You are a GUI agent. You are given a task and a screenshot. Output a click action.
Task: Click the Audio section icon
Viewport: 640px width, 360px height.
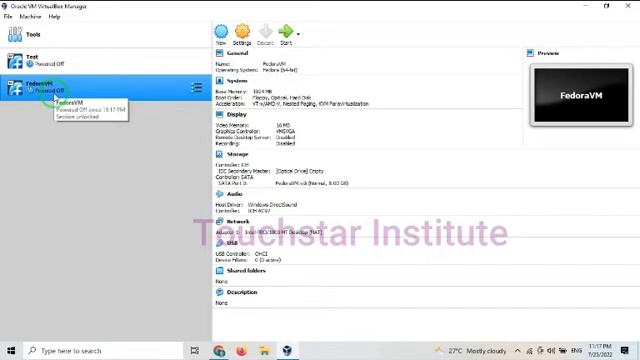coord(220,194)
